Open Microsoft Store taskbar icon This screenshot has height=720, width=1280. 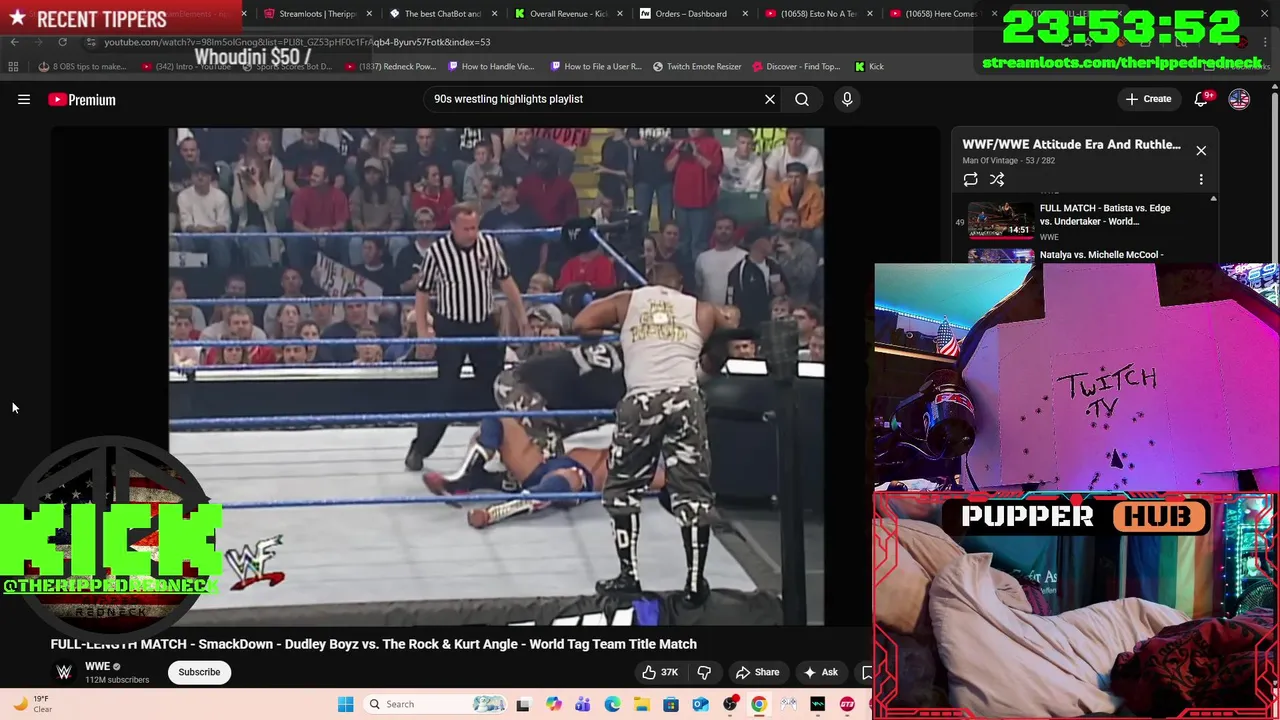click(671, 704)
